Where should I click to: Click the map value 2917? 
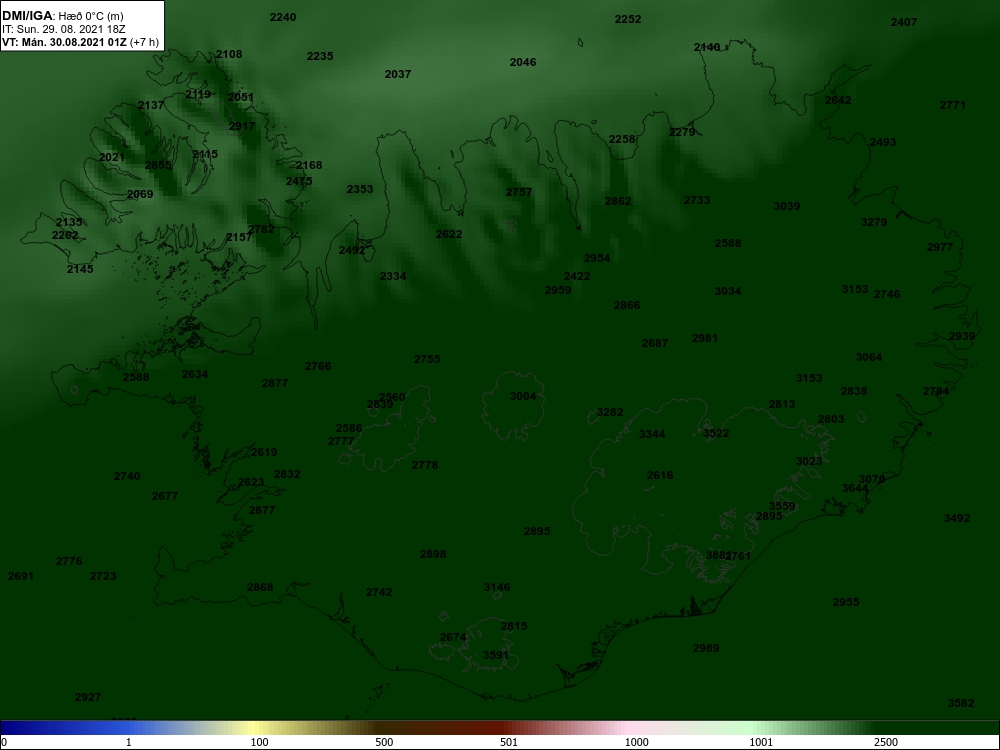pos(242,126)
